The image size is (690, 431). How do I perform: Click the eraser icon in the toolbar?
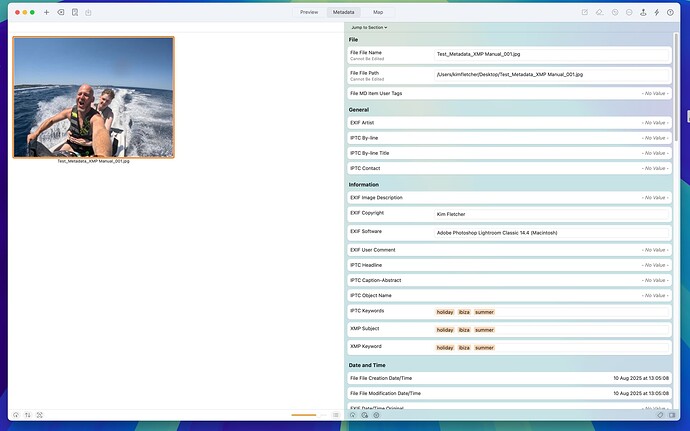(x=599, y=12)
